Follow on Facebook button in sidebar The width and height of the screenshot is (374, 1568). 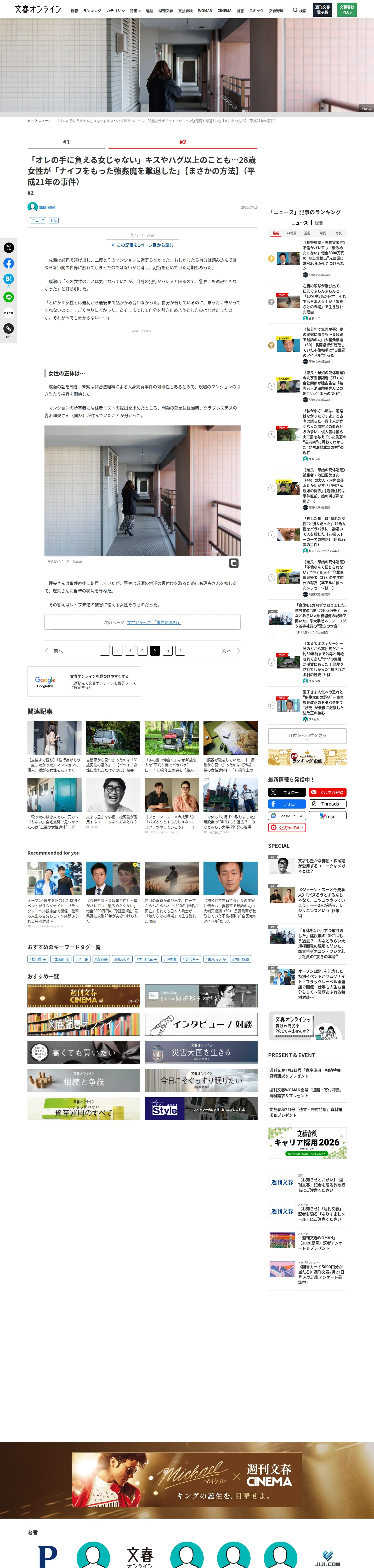[x=287, y=804]
